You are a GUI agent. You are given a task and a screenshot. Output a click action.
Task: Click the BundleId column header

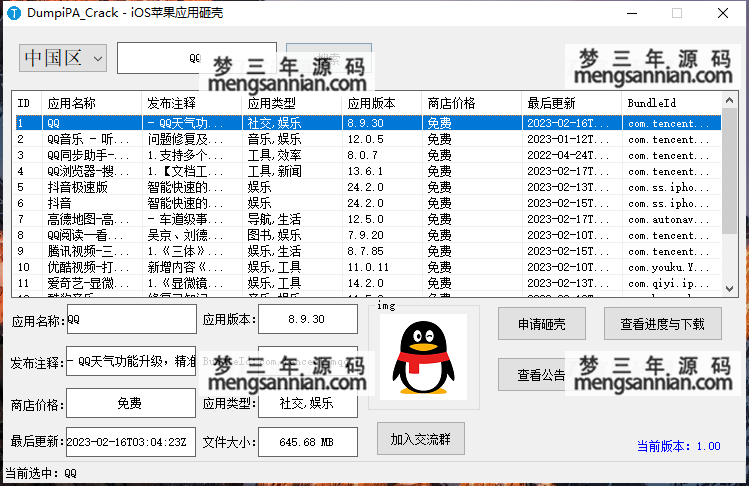(x=671, y=103)
